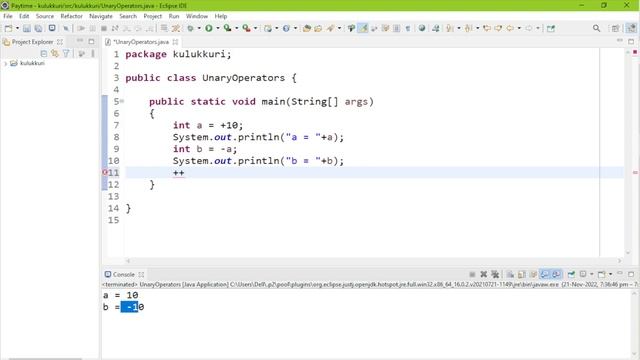640x360 pixels.
Task: Open the Navigate menu
Action: (x=101, y=16)
